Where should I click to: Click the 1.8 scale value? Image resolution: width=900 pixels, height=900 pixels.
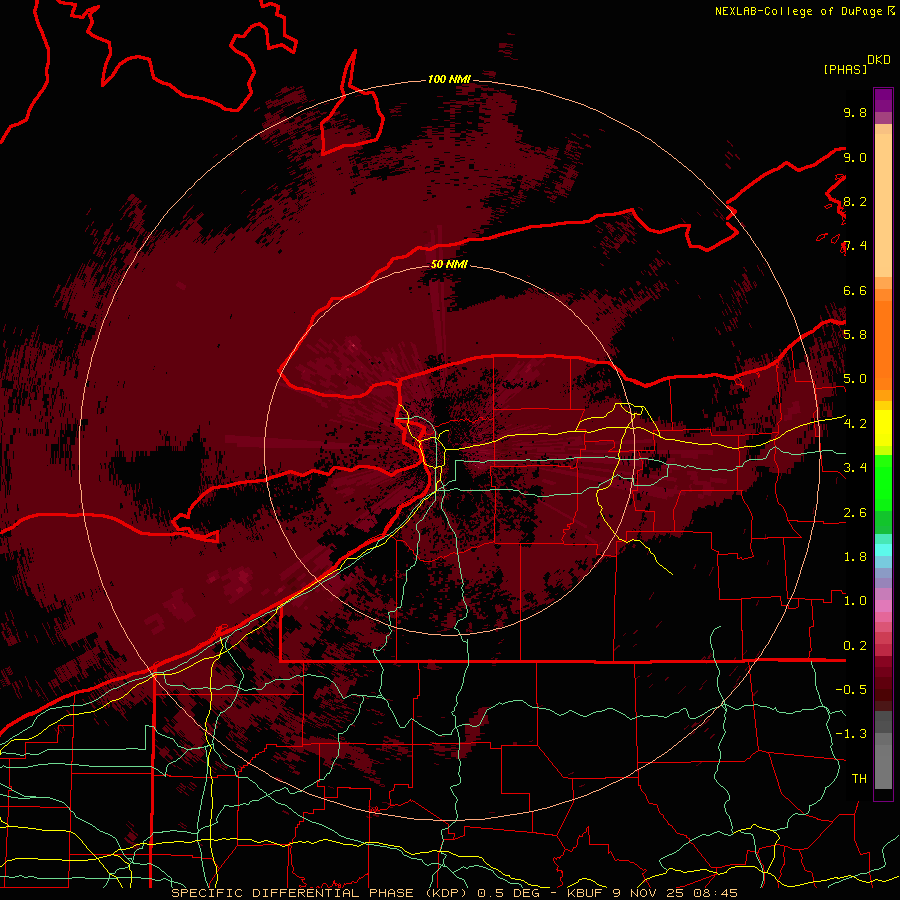coord(855,557)
